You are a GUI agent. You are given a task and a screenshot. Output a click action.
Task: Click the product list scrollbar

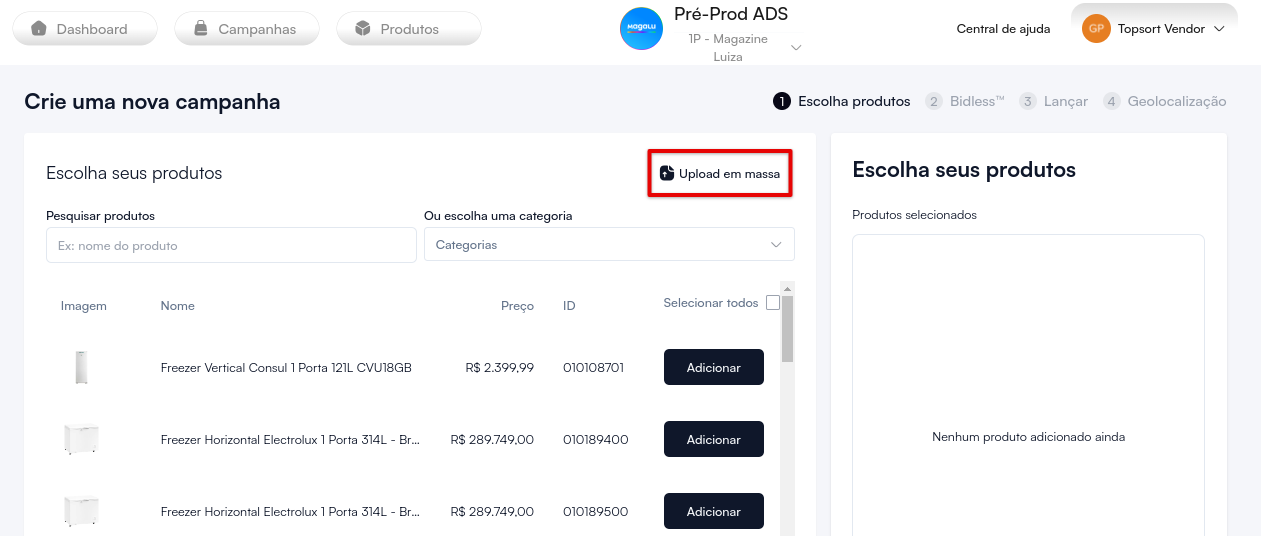pos(787,330)
